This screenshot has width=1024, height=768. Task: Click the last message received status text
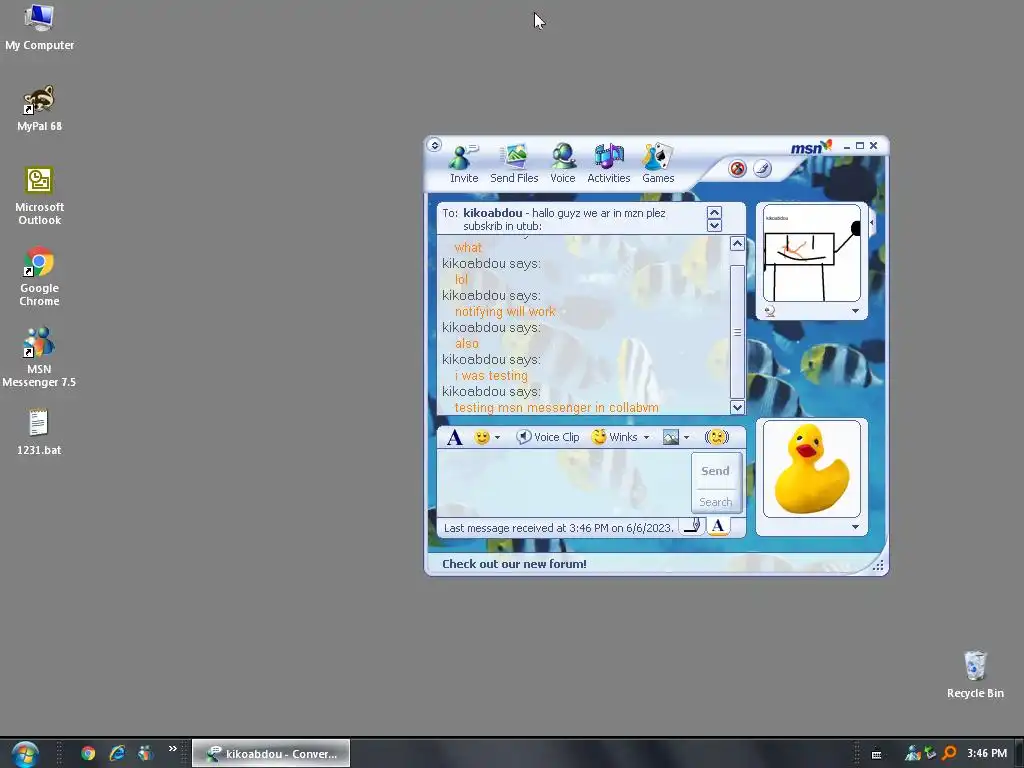pos(558,528)
